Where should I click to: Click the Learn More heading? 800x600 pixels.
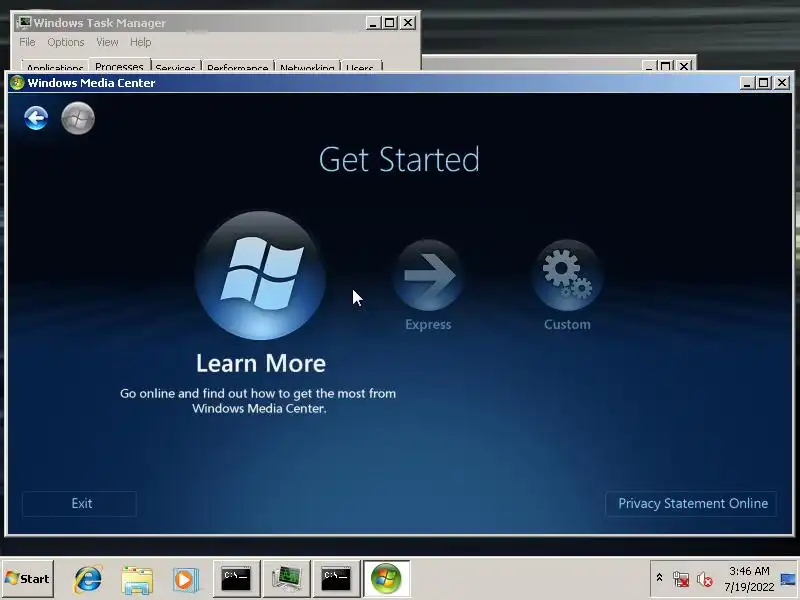tap(261, 363)
